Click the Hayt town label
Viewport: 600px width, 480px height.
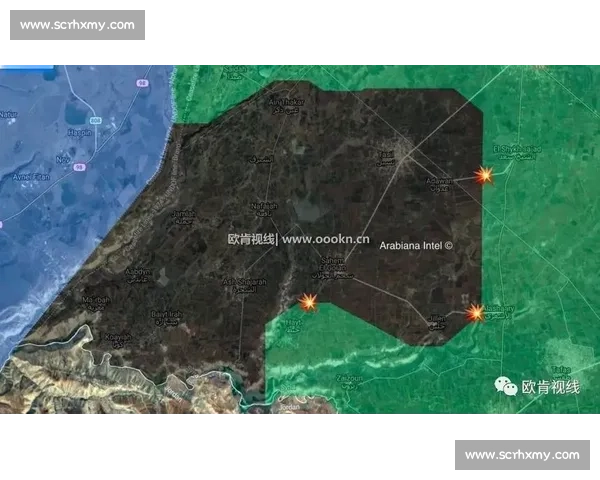294,327
